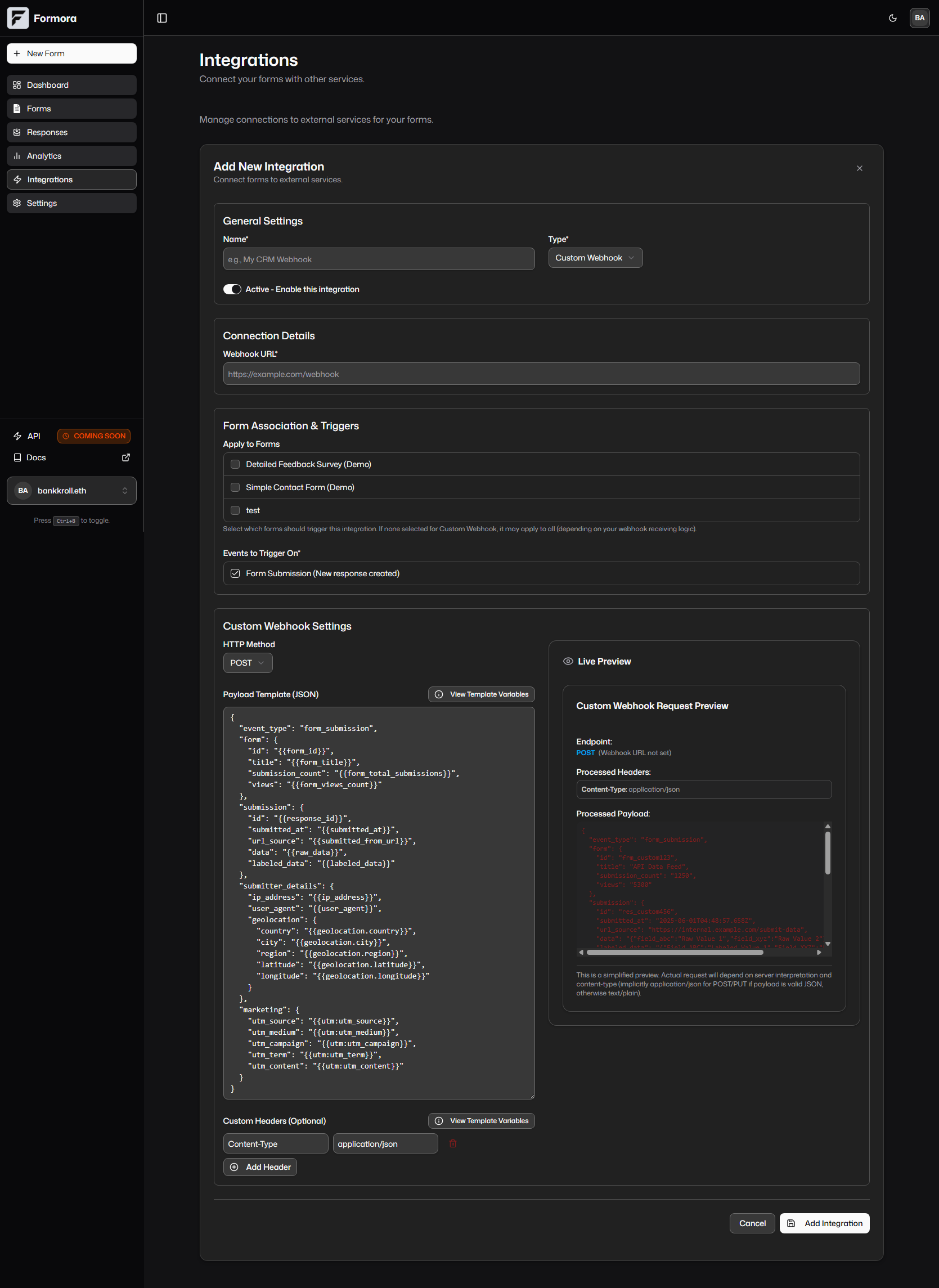The height and width of the screenshot is (1288, 939).
Task: Toggle the sidebar collapse icon
Action: [x=162, y=17]
